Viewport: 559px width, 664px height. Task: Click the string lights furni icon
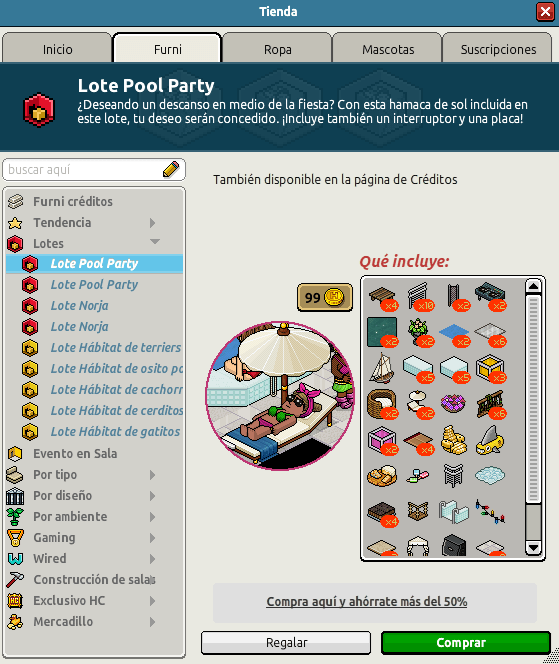click(490, 511)
